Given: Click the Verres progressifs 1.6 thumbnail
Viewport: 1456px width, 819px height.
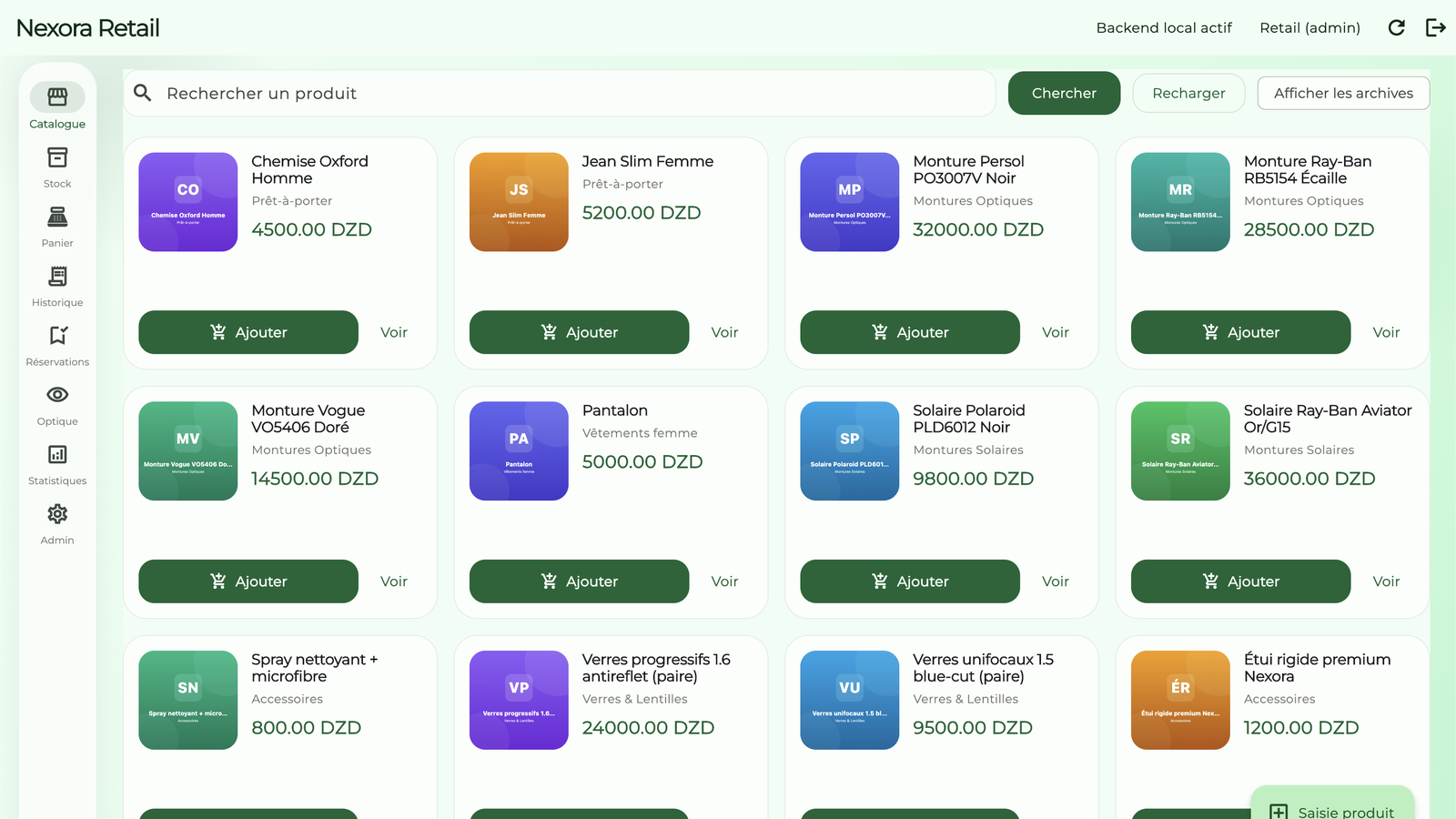Looking at the screenshot, I should click(x=519, y=700).
